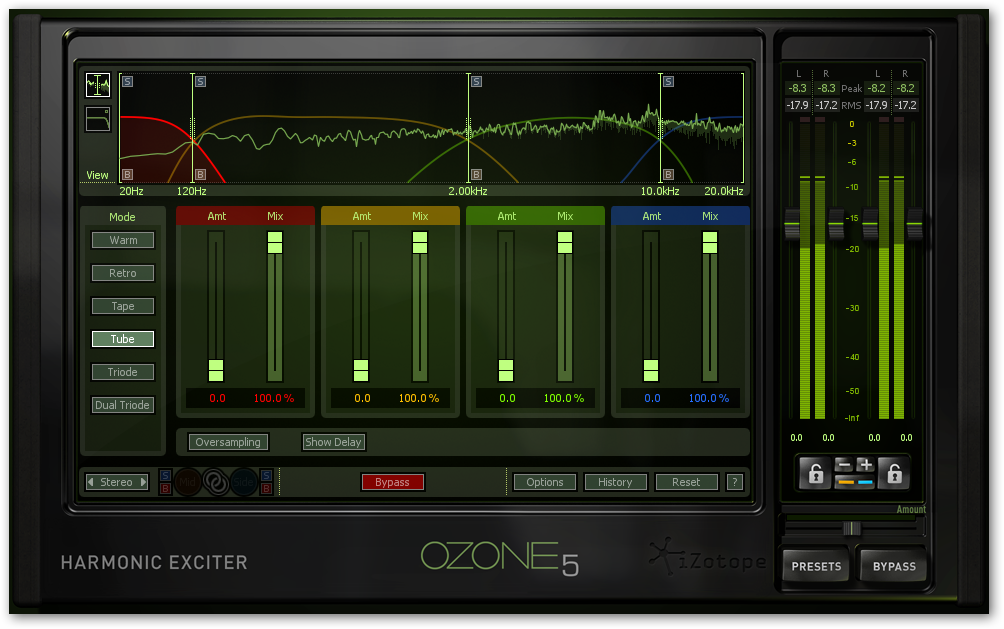Switch to the crossover filter view icon
Viewport: 1004px width, 629px height.
point(97,118)
